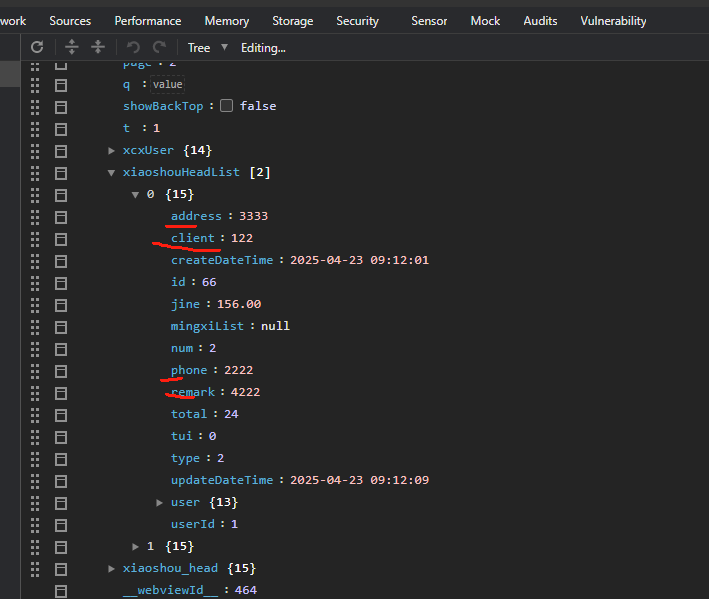Viewport: 709px width, 599px height.
Task: Open the Memory tab
Action: 227,21
